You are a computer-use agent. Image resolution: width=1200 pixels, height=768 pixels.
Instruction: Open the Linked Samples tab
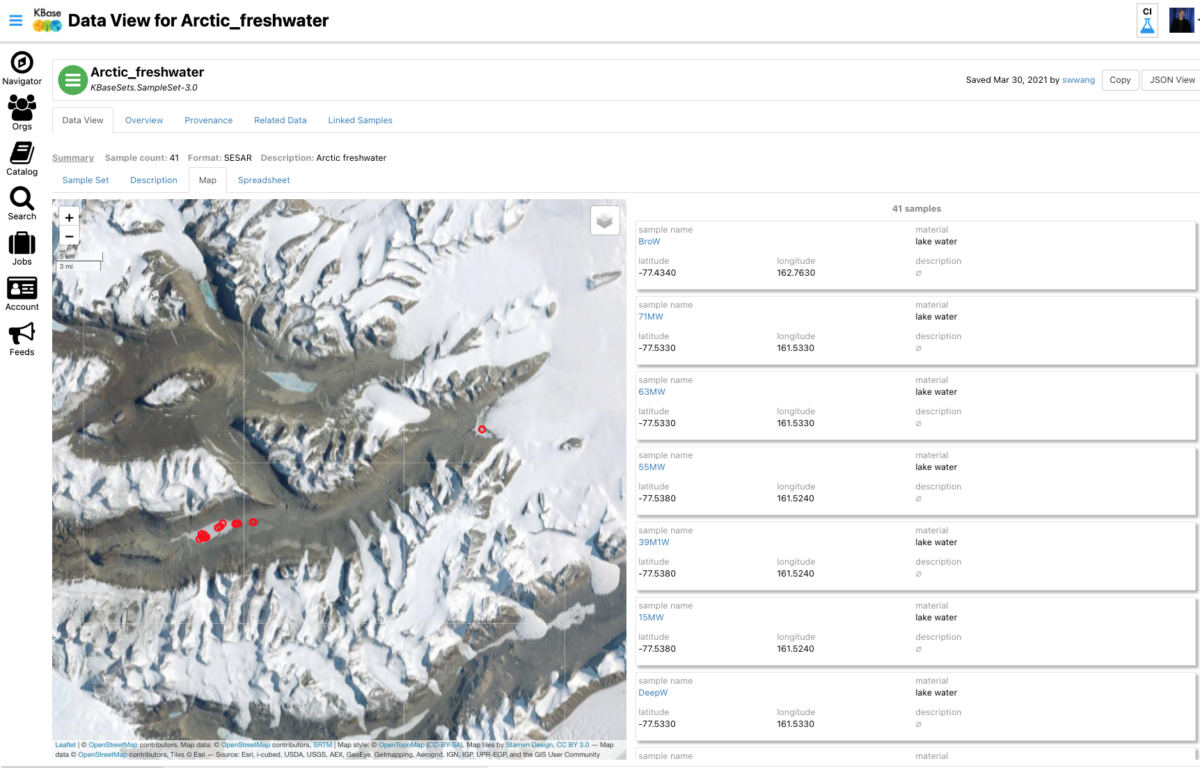pyautogui.click(x=360, y=120)
